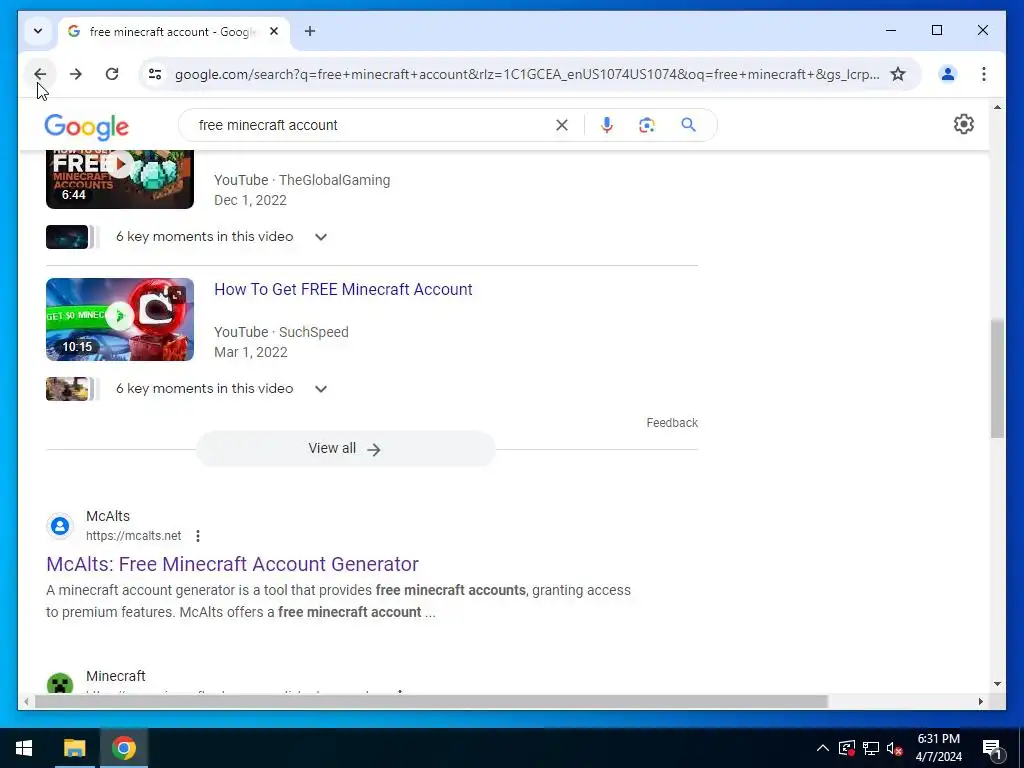Open Chrome three-dot menu
Viewport: 1024px width, 768px height.
pos(984,74)
